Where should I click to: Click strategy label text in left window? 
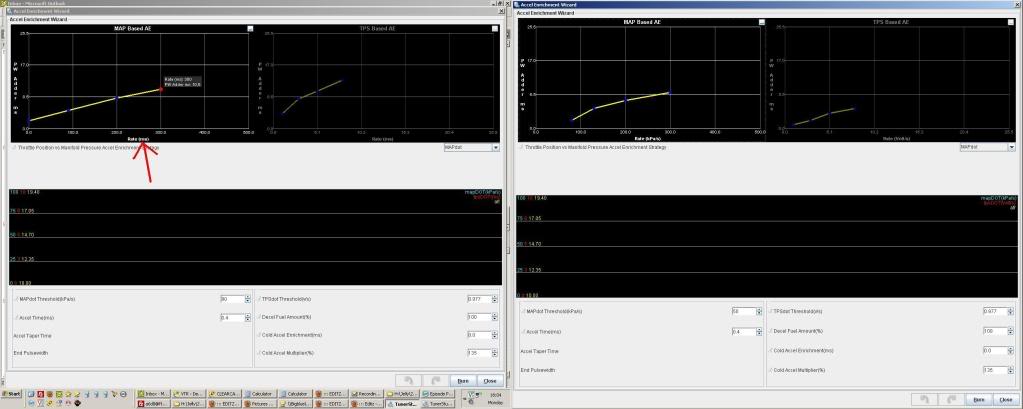(x=88, y=148)
